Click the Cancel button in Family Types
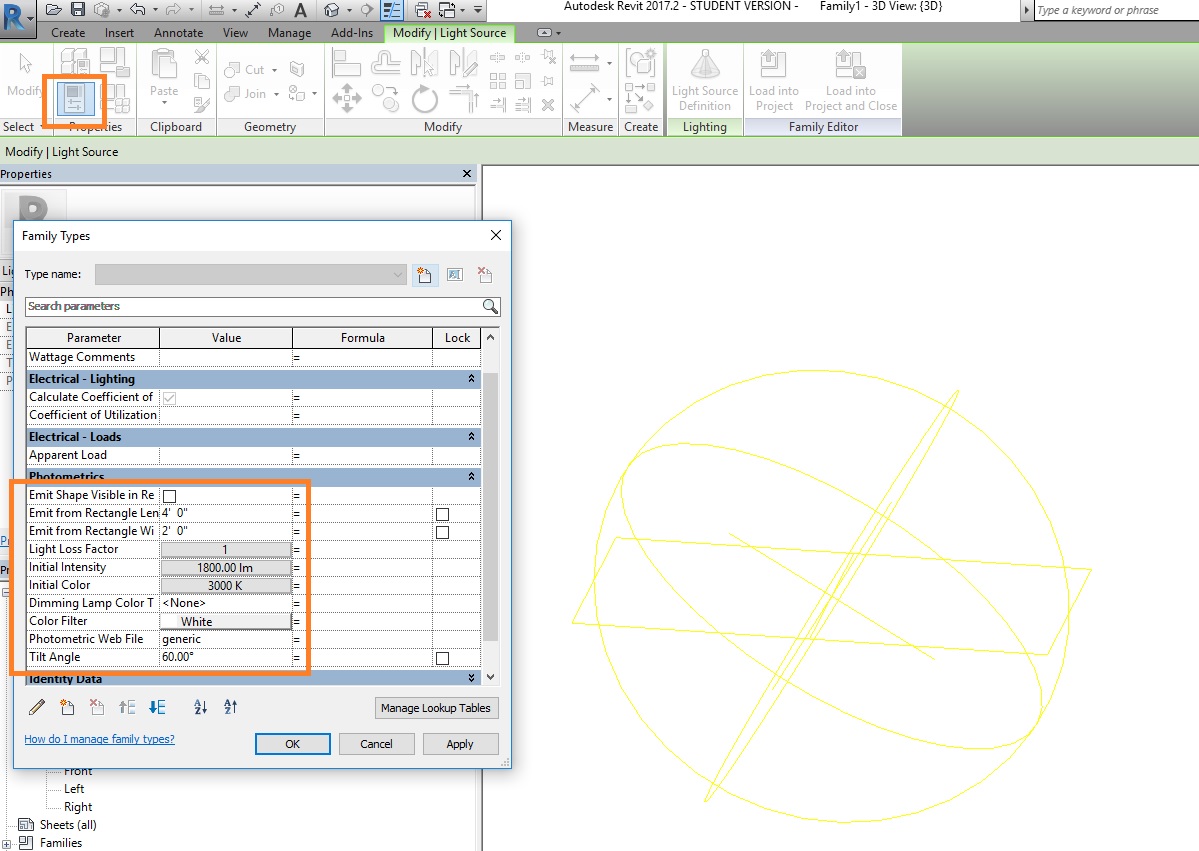Viewport: 1199px width, 851px height. point(376,744)
